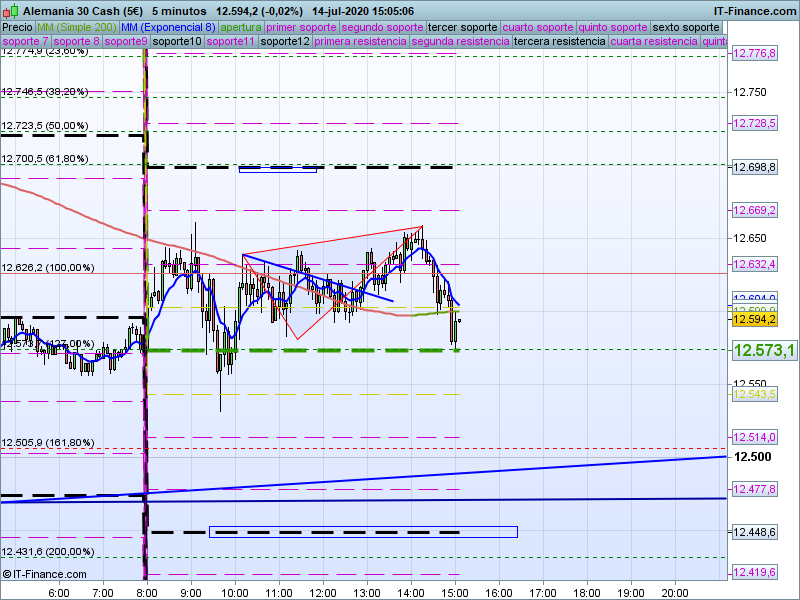Open the soporte11 label
The width and height of the screenshot is (800, 600).
231,41
